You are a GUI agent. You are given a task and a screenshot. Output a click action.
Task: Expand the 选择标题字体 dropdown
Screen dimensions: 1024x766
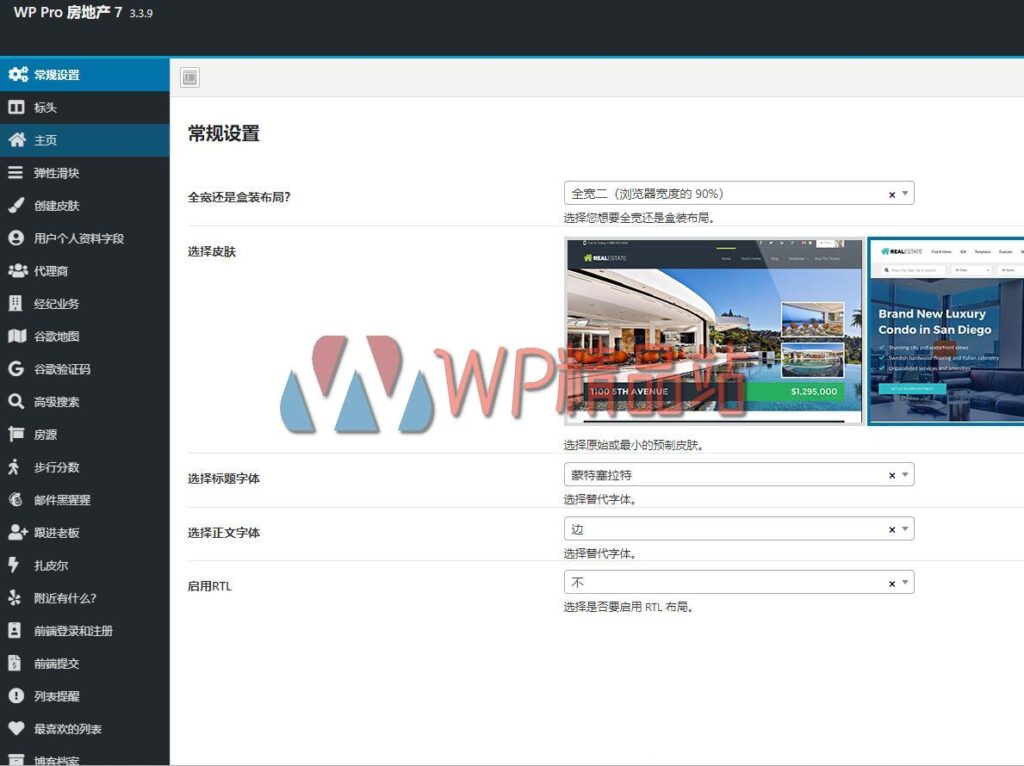tap(905, 474)
